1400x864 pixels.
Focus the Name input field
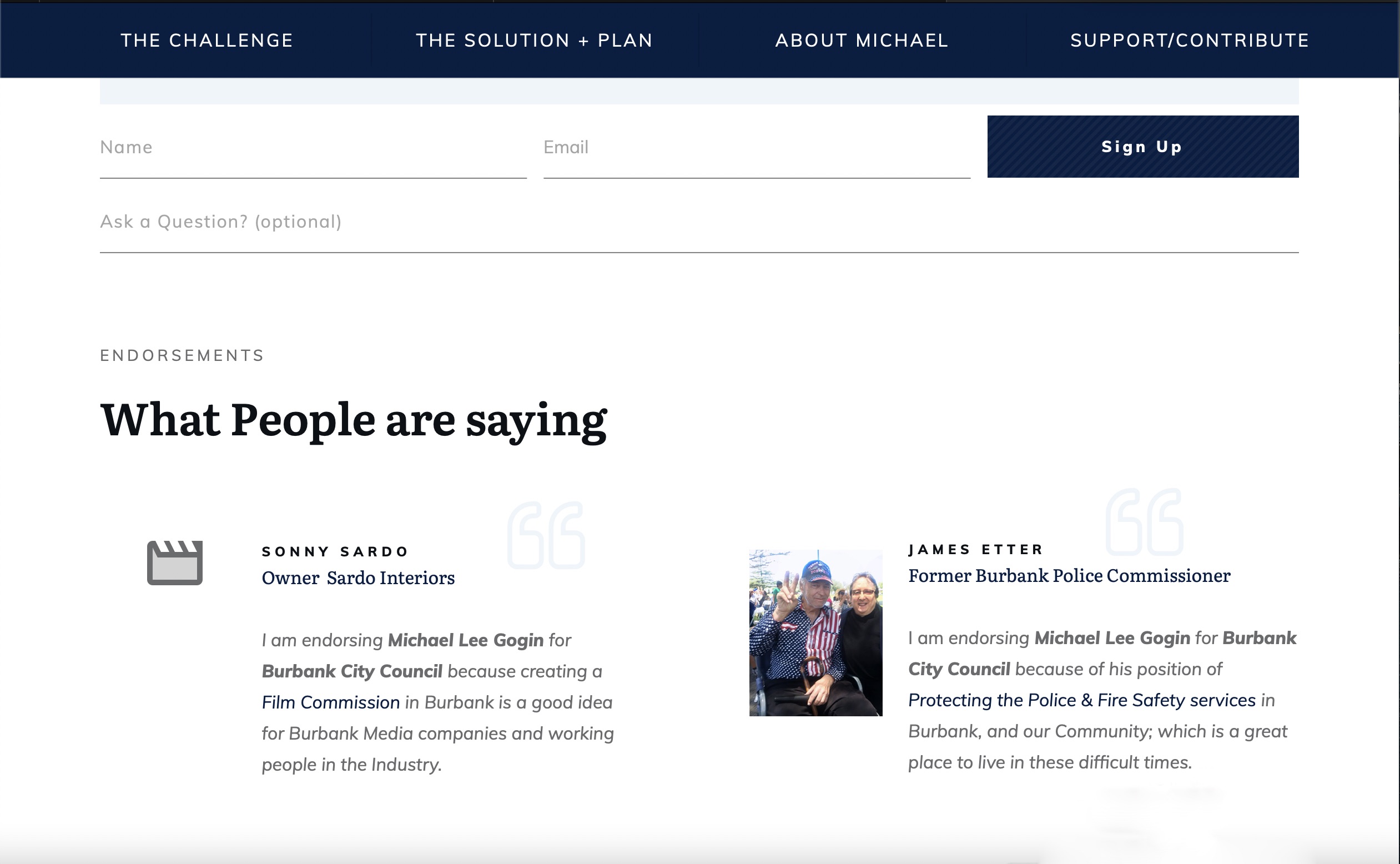pos(313,148)
